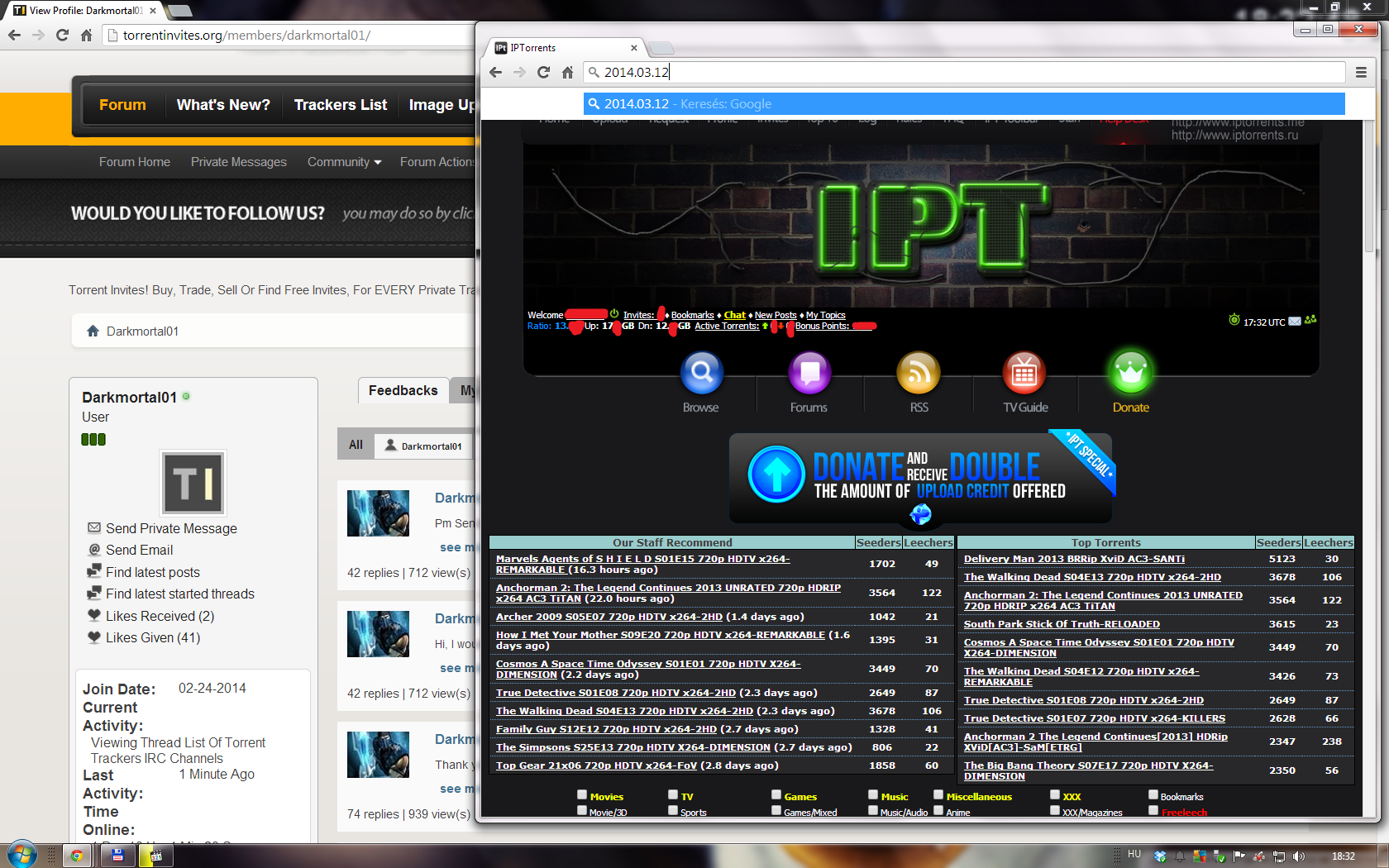Select the IPTorrents browser tab
1389x868 pixels.
click(566, 48)
